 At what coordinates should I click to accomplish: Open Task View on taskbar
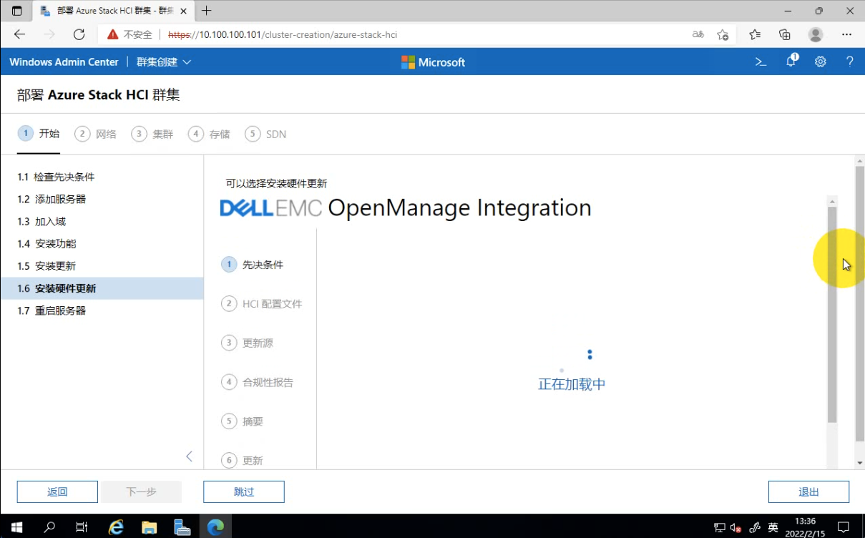pyautogui.click(x=82, y=527)
